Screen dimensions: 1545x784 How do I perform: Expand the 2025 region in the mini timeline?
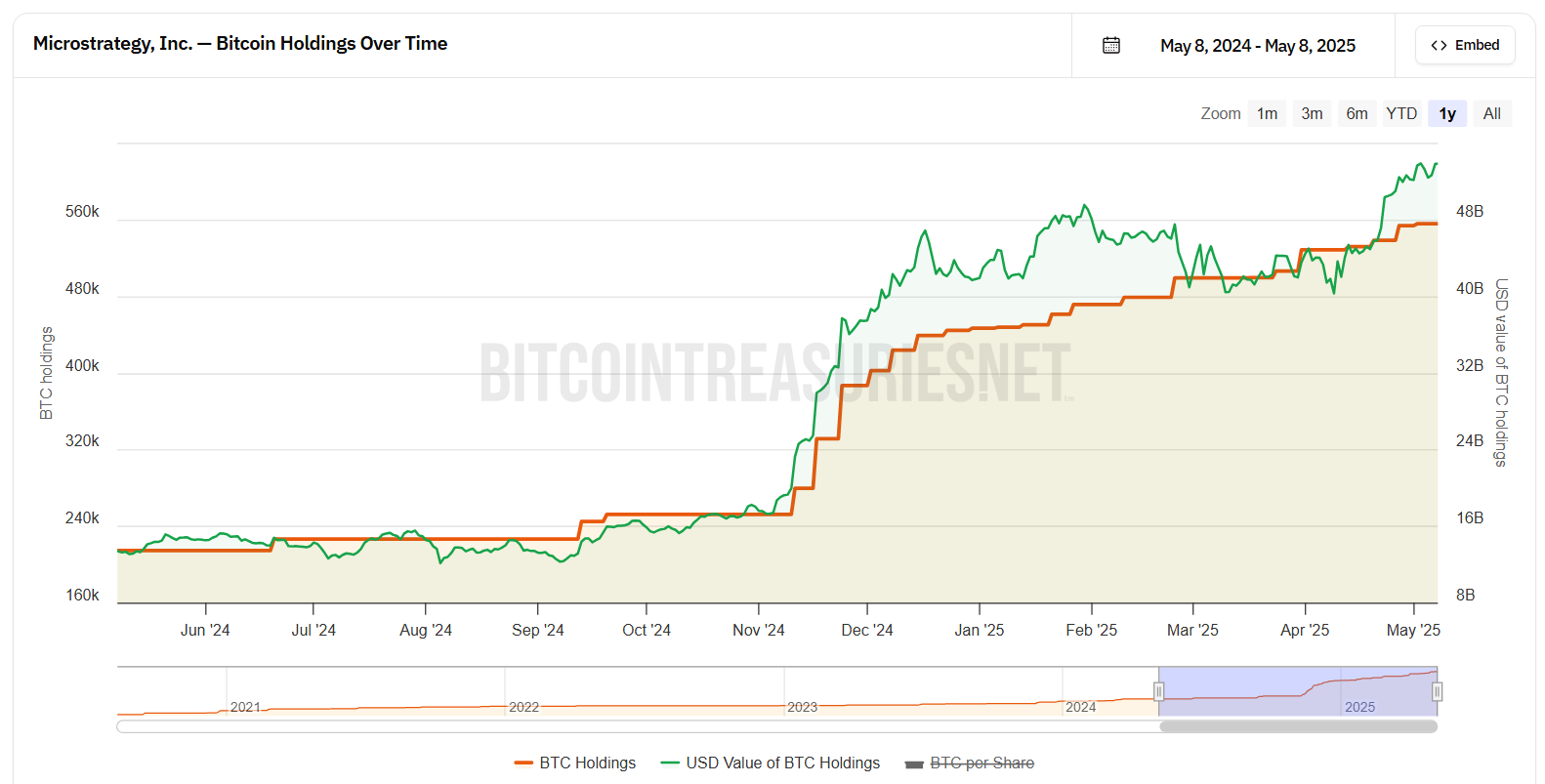[1359, 706]
